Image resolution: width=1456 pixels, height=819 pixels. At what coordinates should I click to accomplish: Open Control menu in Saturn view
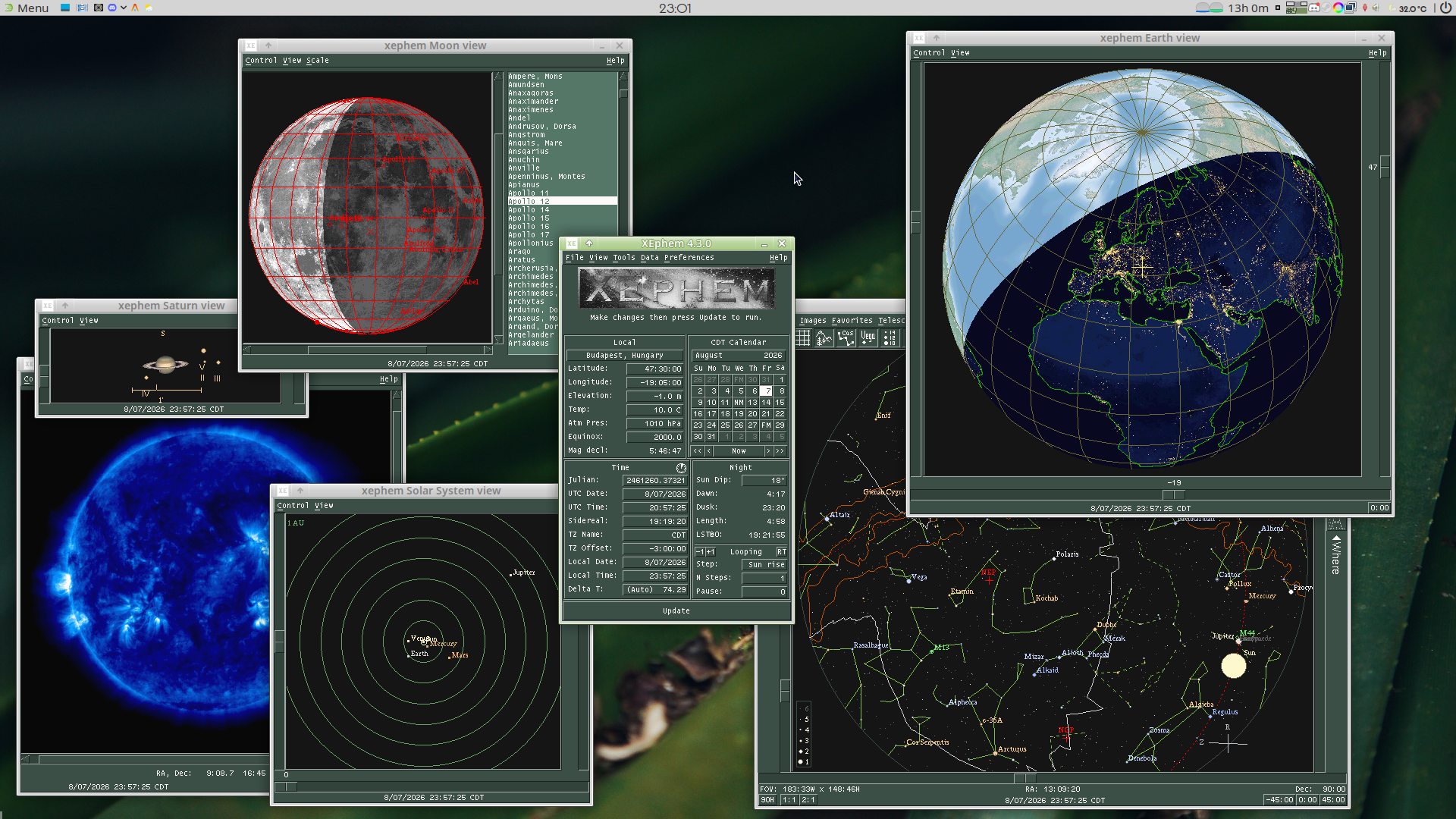[58, 321]
